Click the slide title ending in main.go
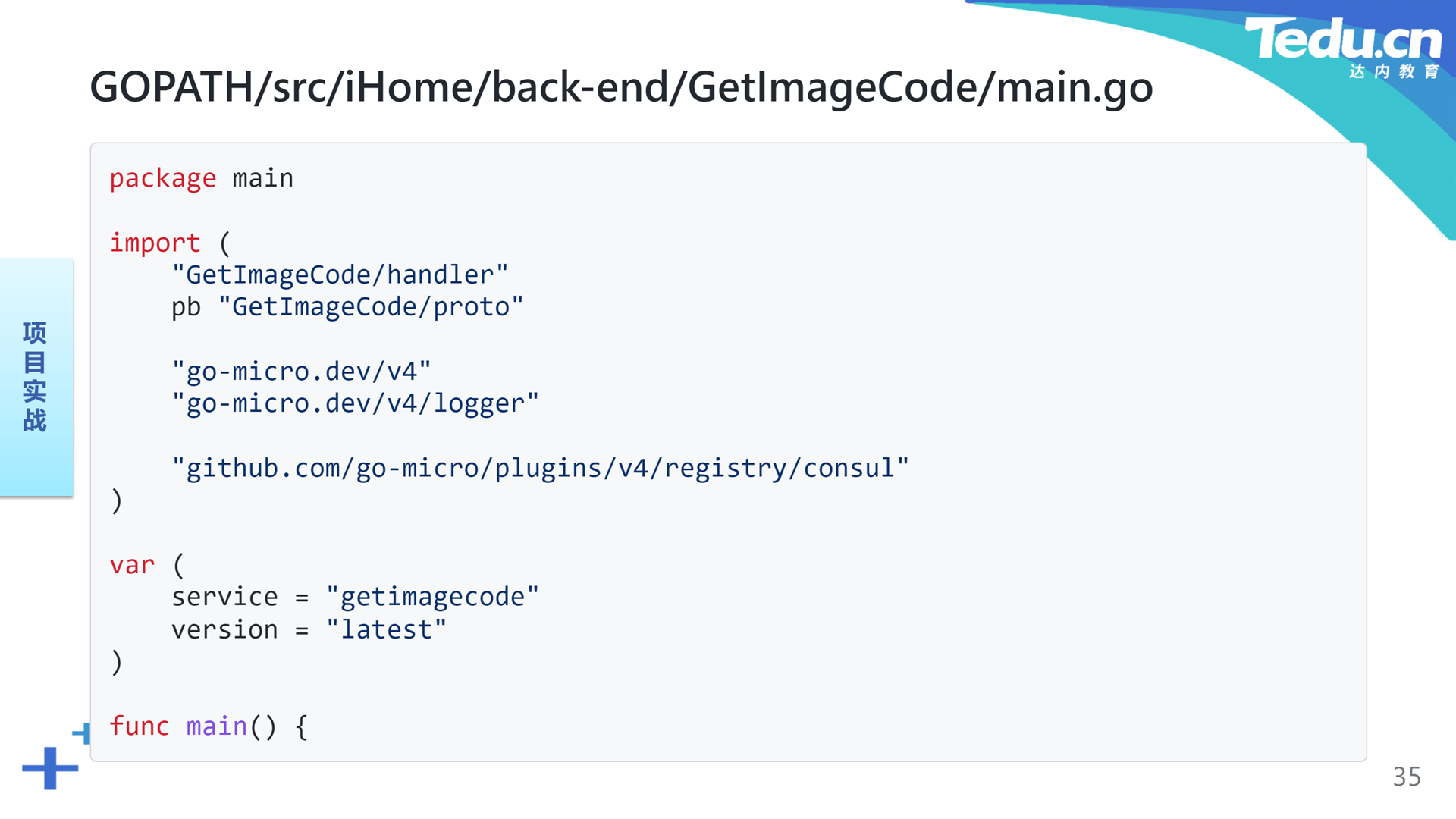 click(621, 87)
